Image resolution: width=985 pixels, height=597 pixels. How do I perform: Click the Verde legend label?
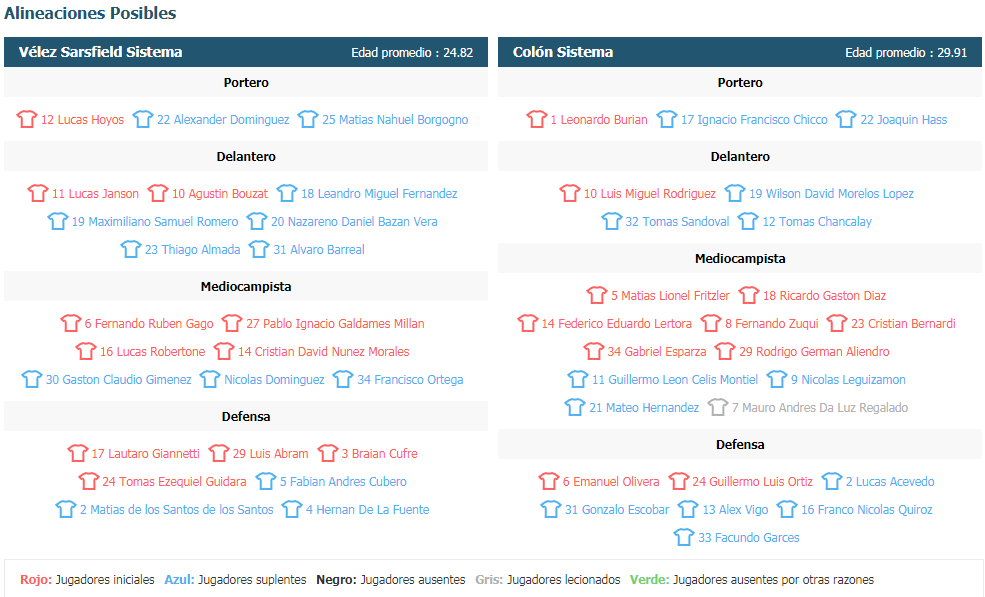tap(649, 580)
